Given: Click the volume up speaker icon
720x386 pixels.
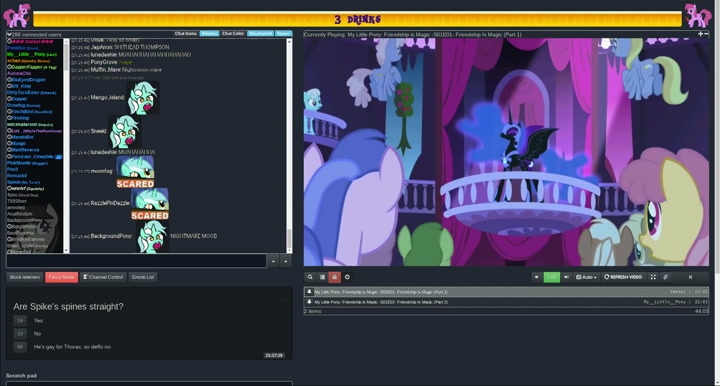Looking at the screenshot, I should [566, 277].
